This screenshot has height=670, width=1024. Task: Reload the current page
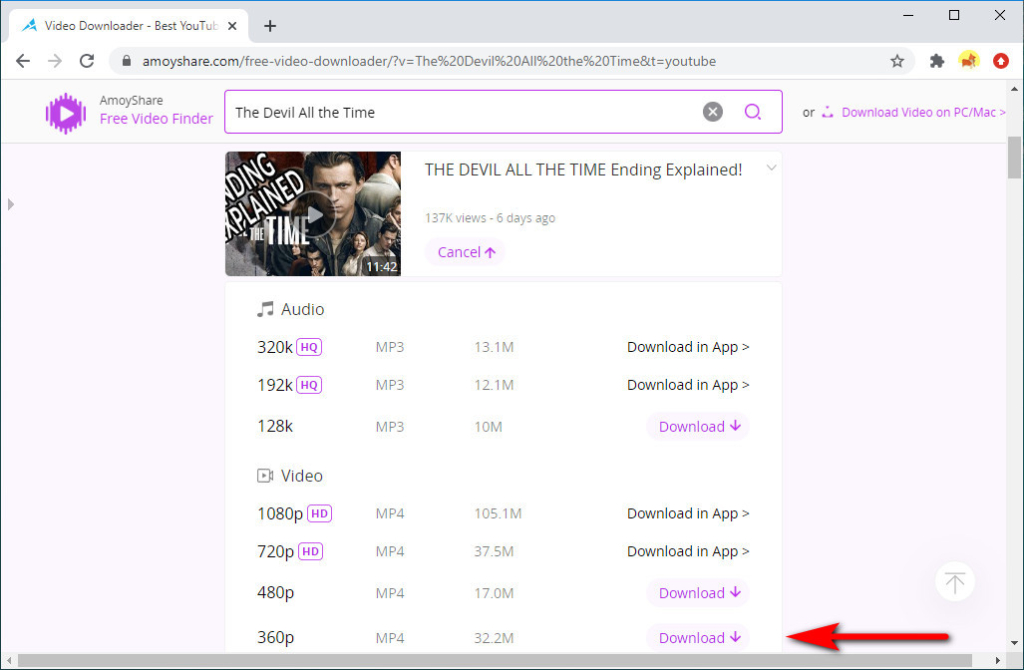(x=87, y=60)
